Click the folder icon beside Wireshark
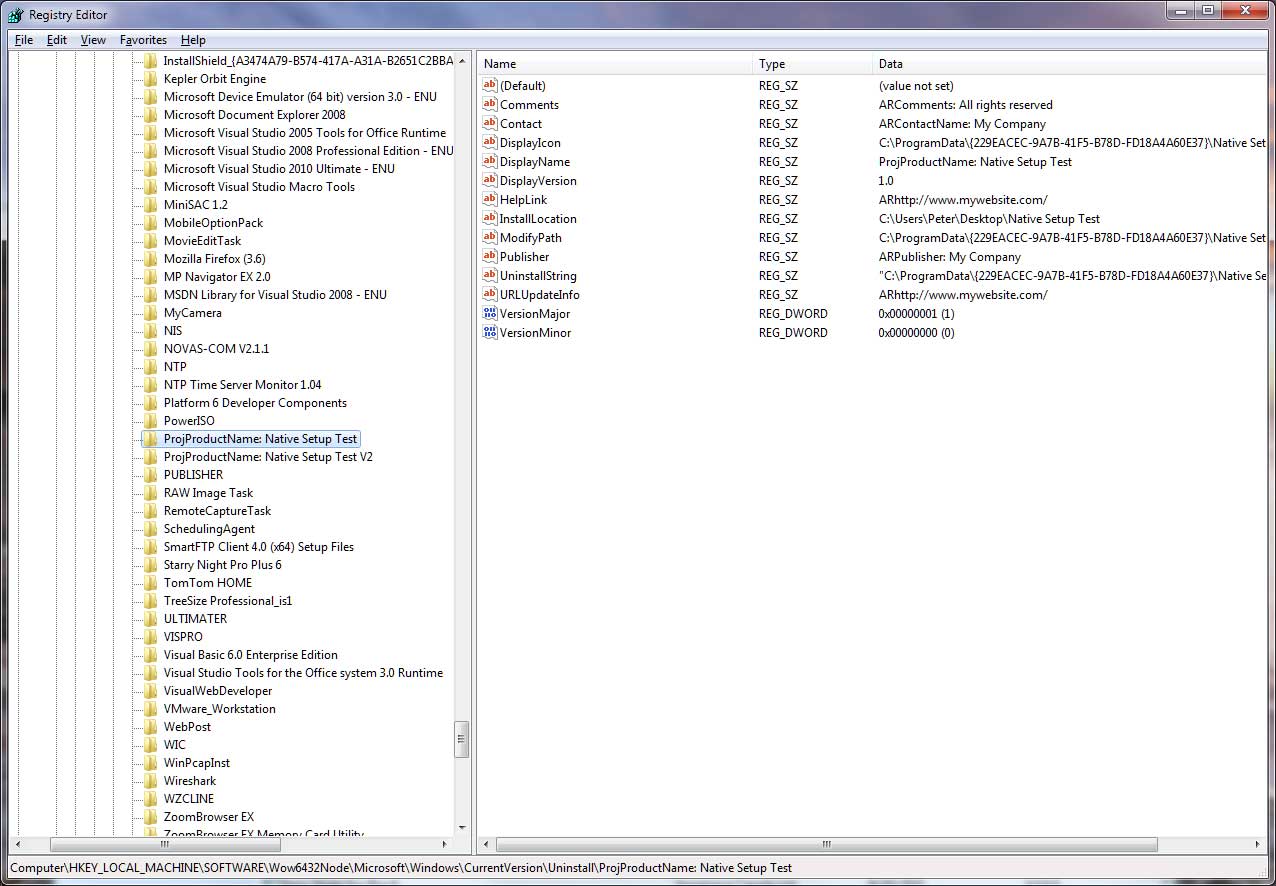 pyautogui.click(x=150, y=781)
